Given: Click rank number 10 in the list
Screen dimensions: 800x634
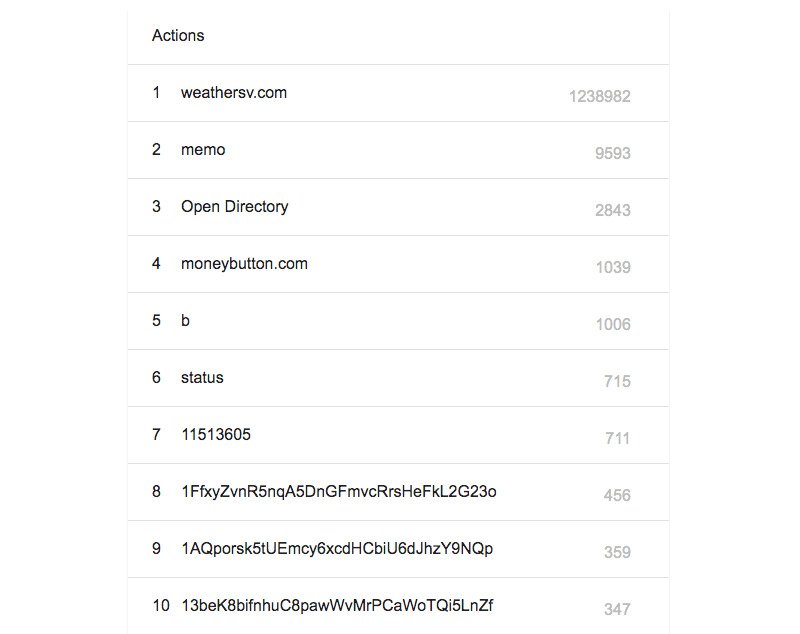Looking at the screenshot, I should 161,606.
